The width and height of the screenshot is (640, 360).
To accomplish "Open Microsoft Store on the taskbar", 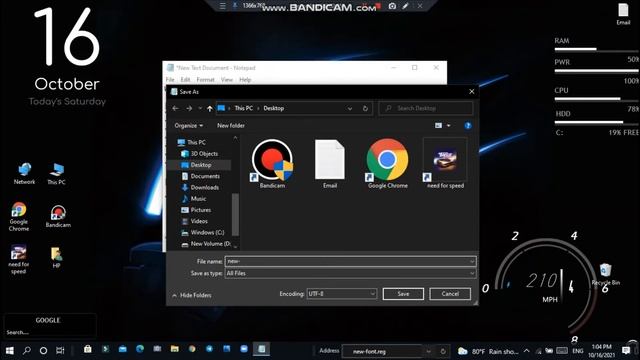I will click(x=87, y=349).
